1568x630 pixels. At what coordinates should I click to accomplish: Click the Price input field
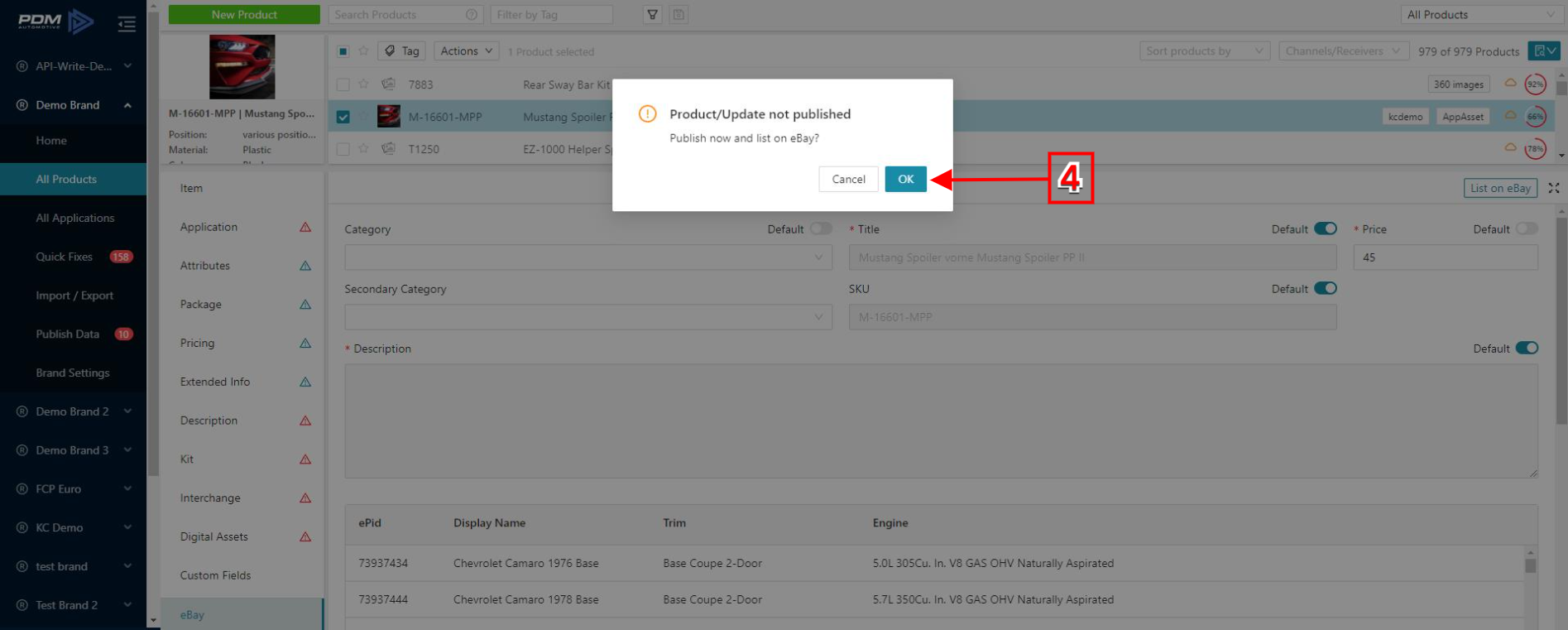pos(1445,257)
